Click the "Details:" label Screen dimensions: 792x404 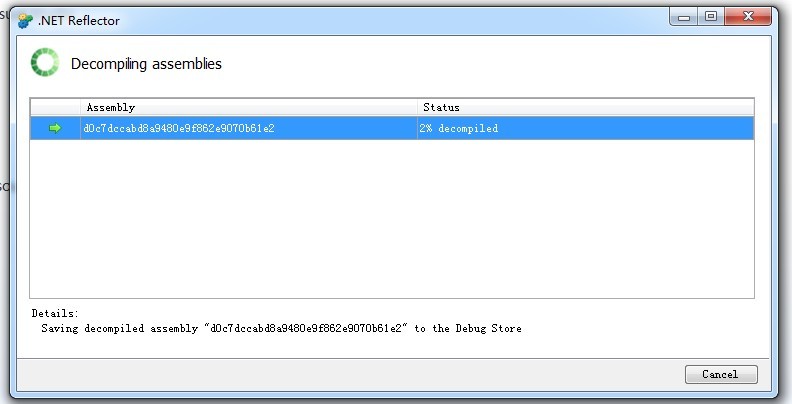tap(55, 313)
